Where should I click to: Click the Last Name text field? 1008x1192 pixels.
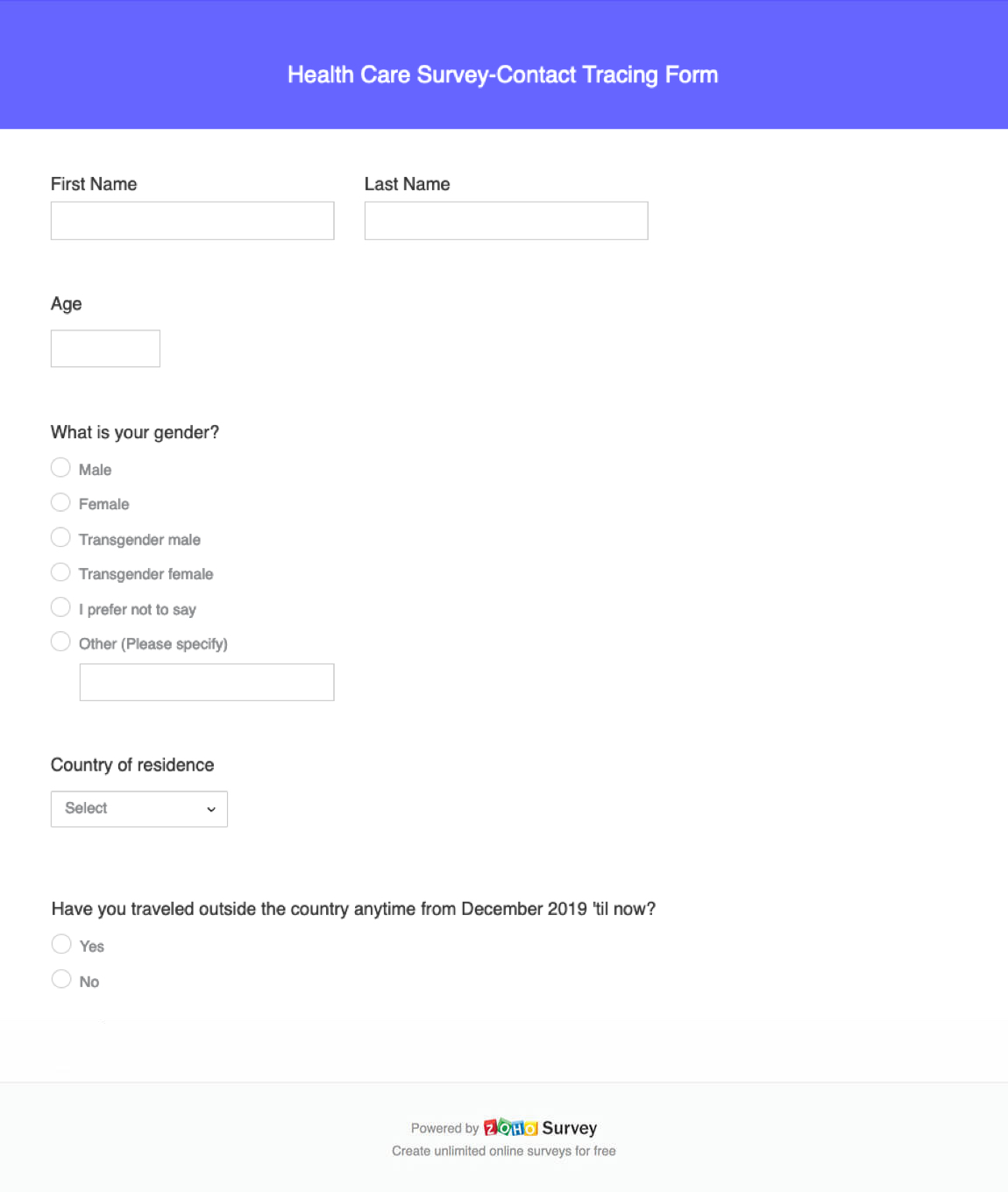tap(506, 220)
